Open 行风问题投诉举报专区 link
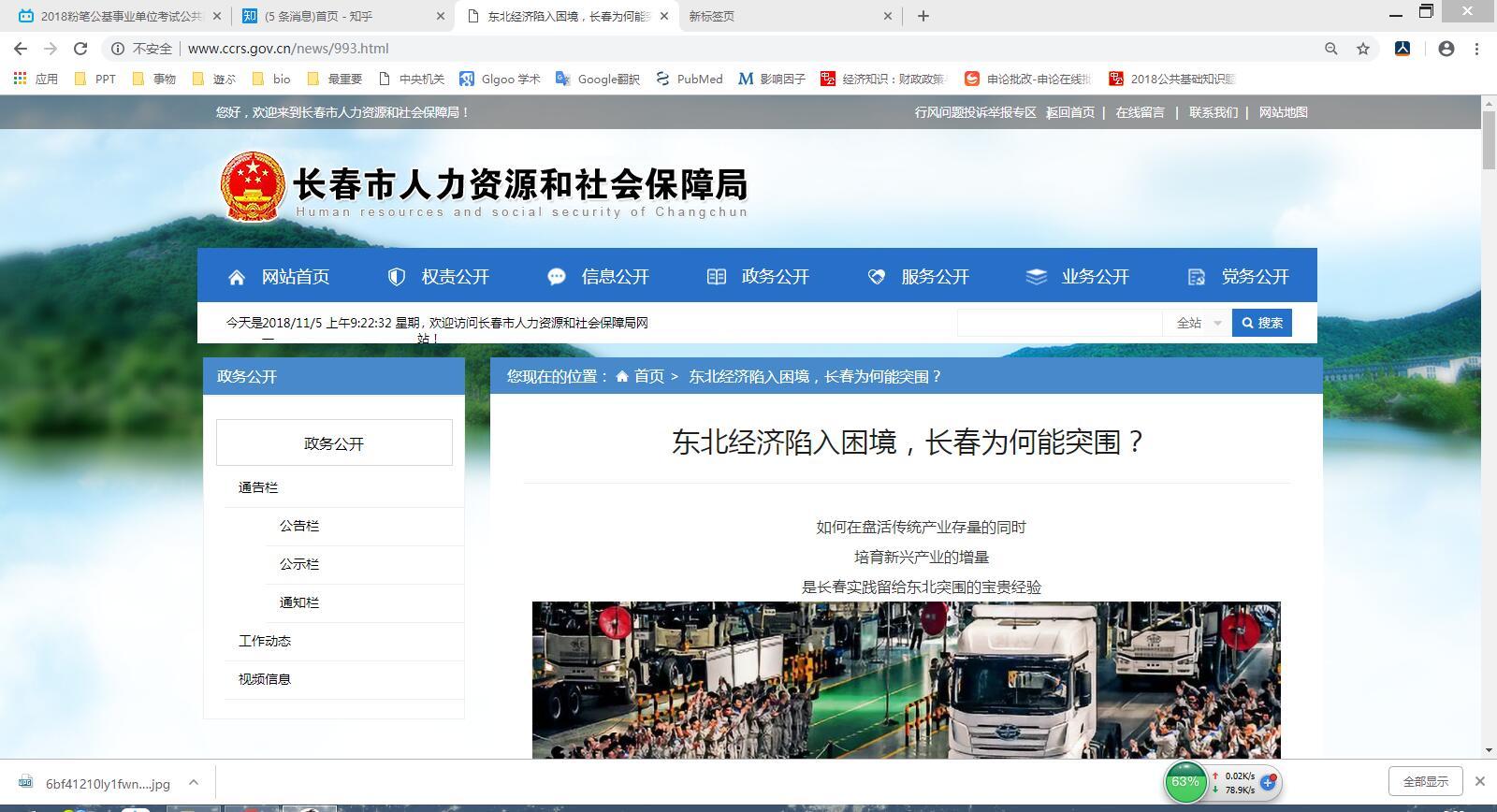This screenshot has height=812, width=1497. coord(976,112)
